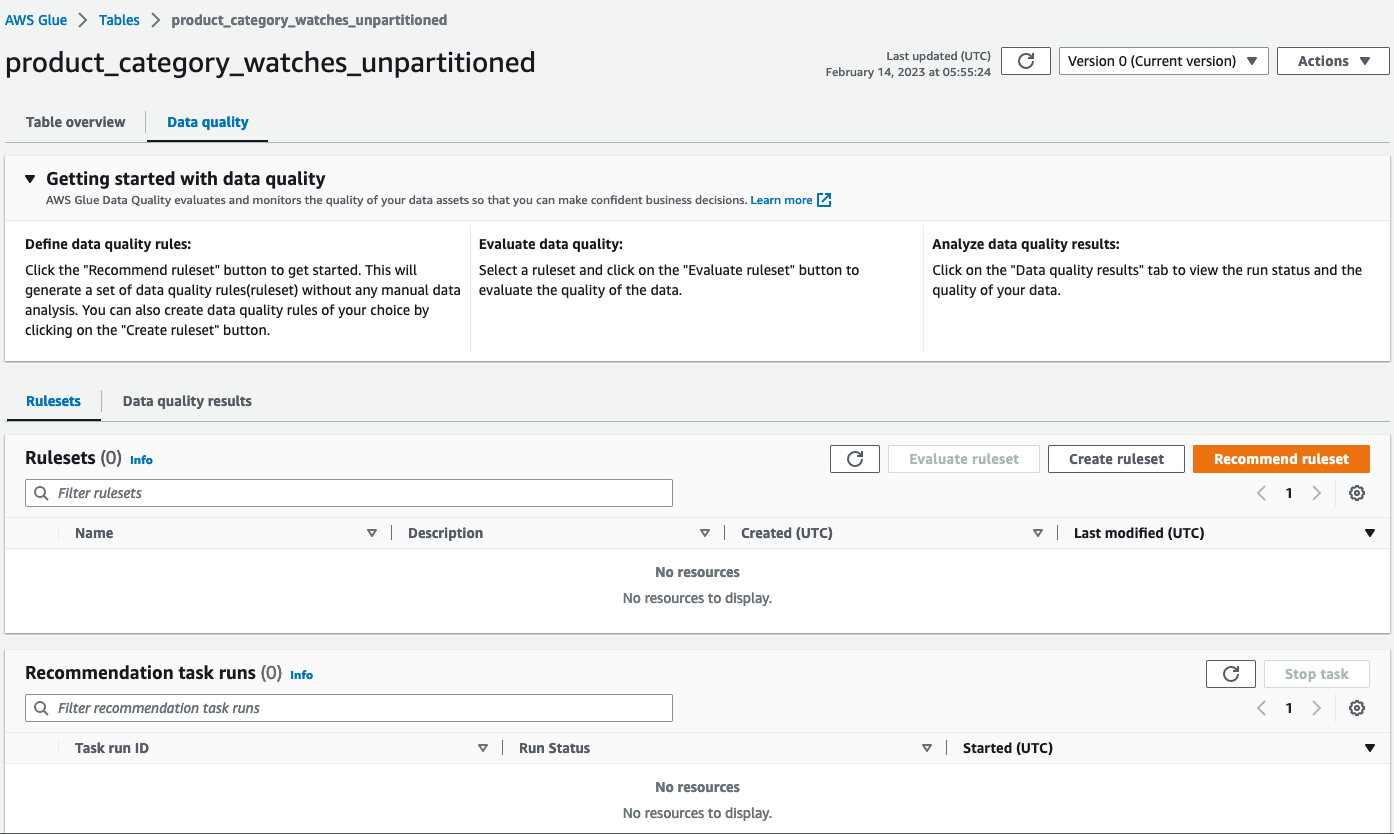Viewport: 1394px width, 834px height.
Task: Click the Create ruleset button
Action: tap(1116, 459)
